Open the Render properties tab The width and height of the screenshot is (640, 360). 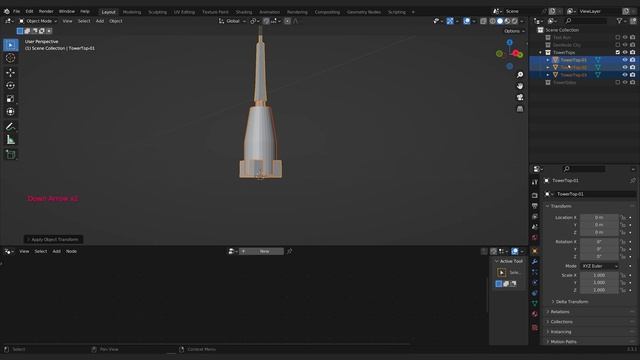click(x=535, y=196)
